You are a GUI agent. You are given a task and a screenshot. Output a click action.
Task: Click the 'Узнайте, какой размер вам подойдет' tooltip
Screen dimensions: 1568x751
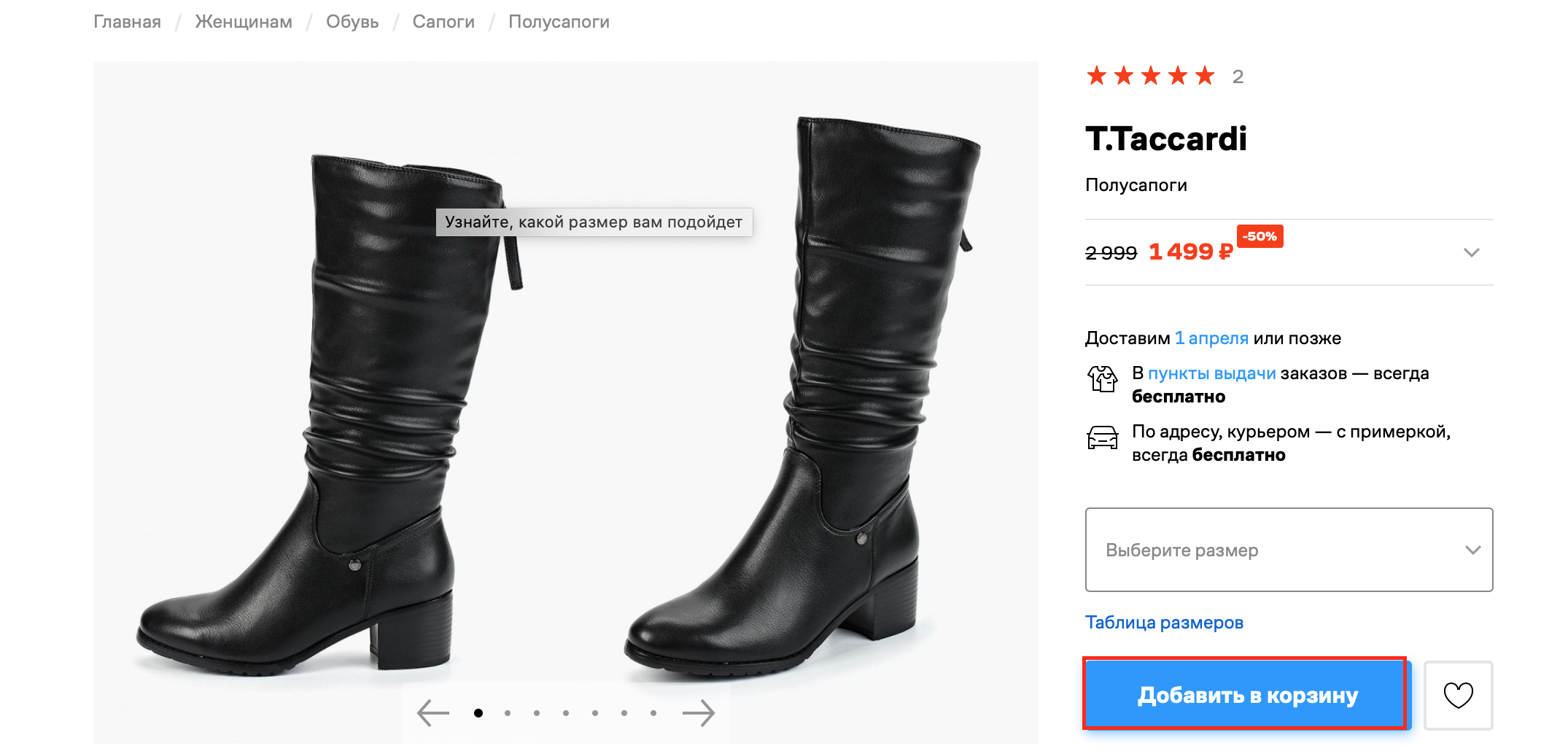[594, 222]
